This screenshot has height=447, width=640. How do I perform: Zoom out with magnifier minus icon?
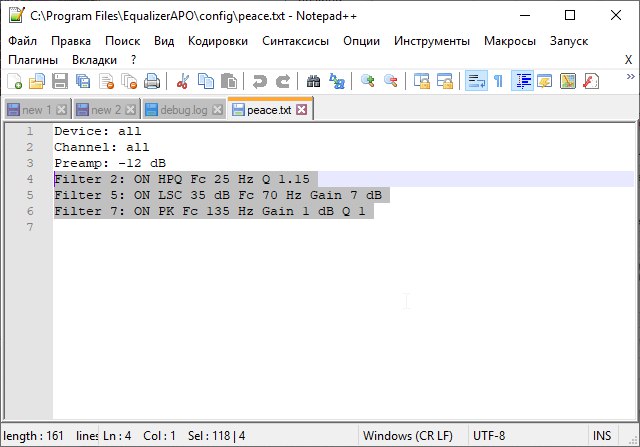tap(391, 81)
